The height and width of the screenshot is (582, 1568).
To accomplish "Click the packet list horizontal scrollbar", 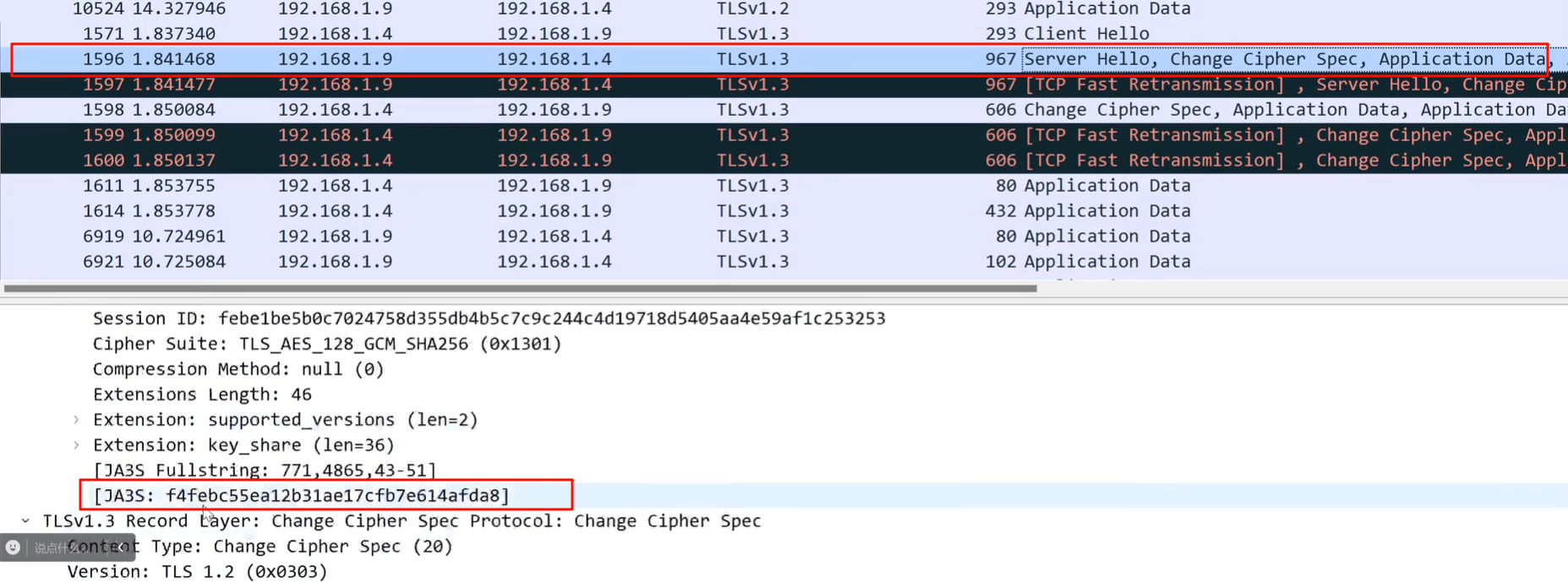I will coord(521,288).
